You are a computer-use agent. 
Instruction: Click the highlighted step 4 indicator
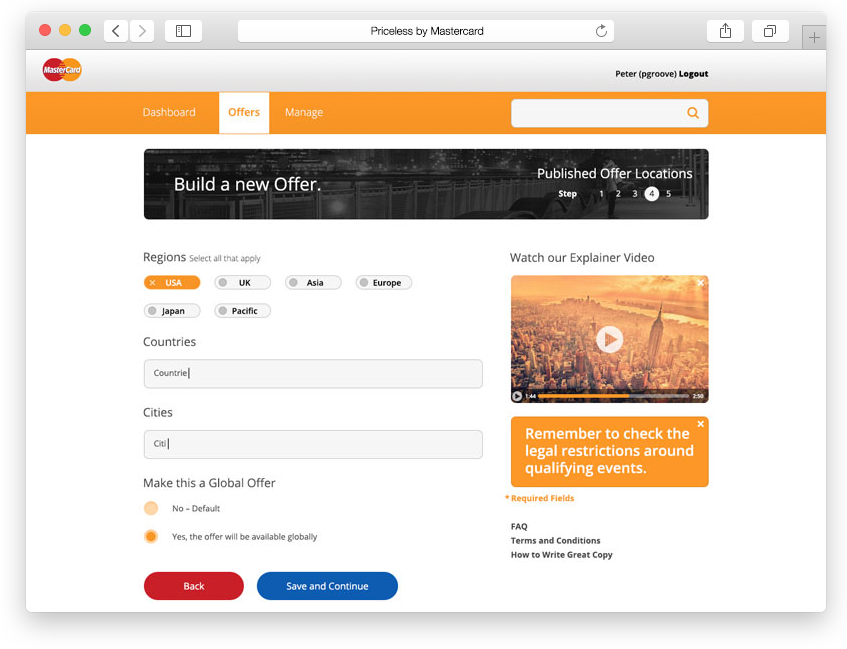pyautogui.click(x=651, y=193)
